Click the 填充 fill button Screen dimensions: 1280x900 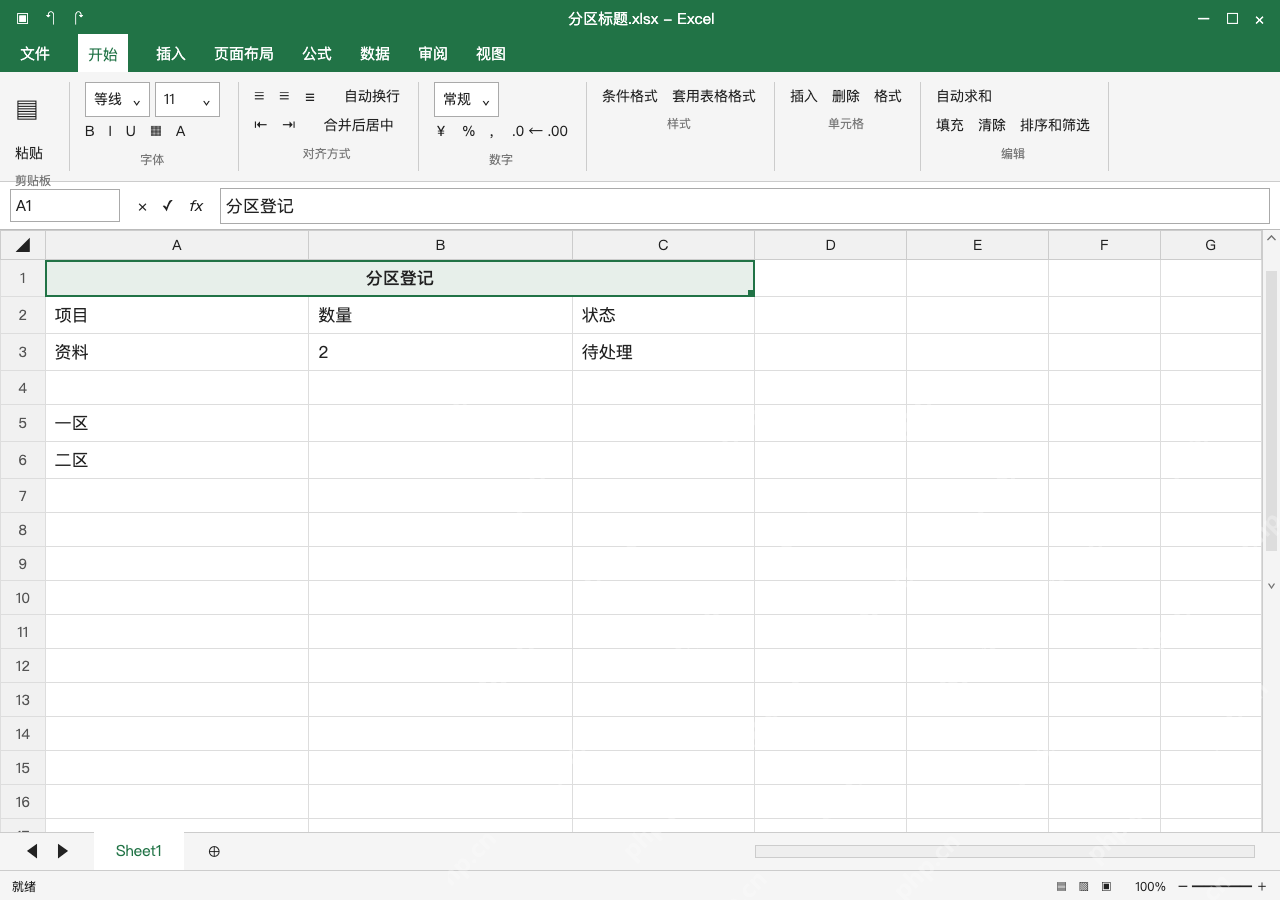(x=950, y=125)
